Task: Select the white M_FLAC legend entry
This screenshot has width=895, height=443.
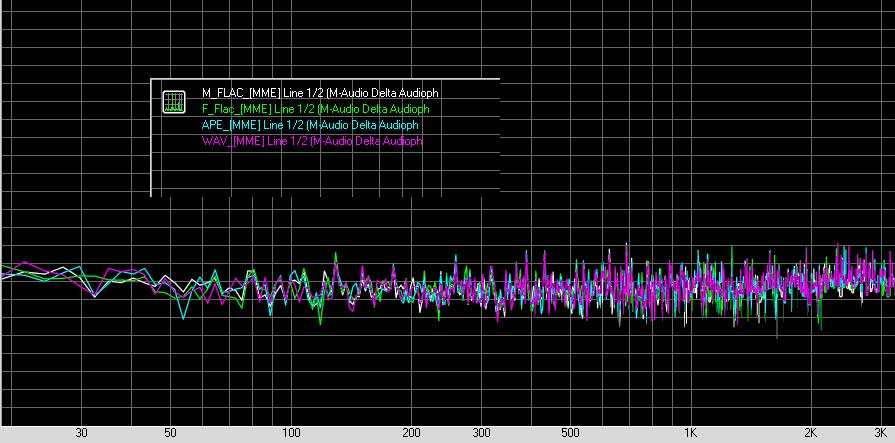Action: (320, 92)
